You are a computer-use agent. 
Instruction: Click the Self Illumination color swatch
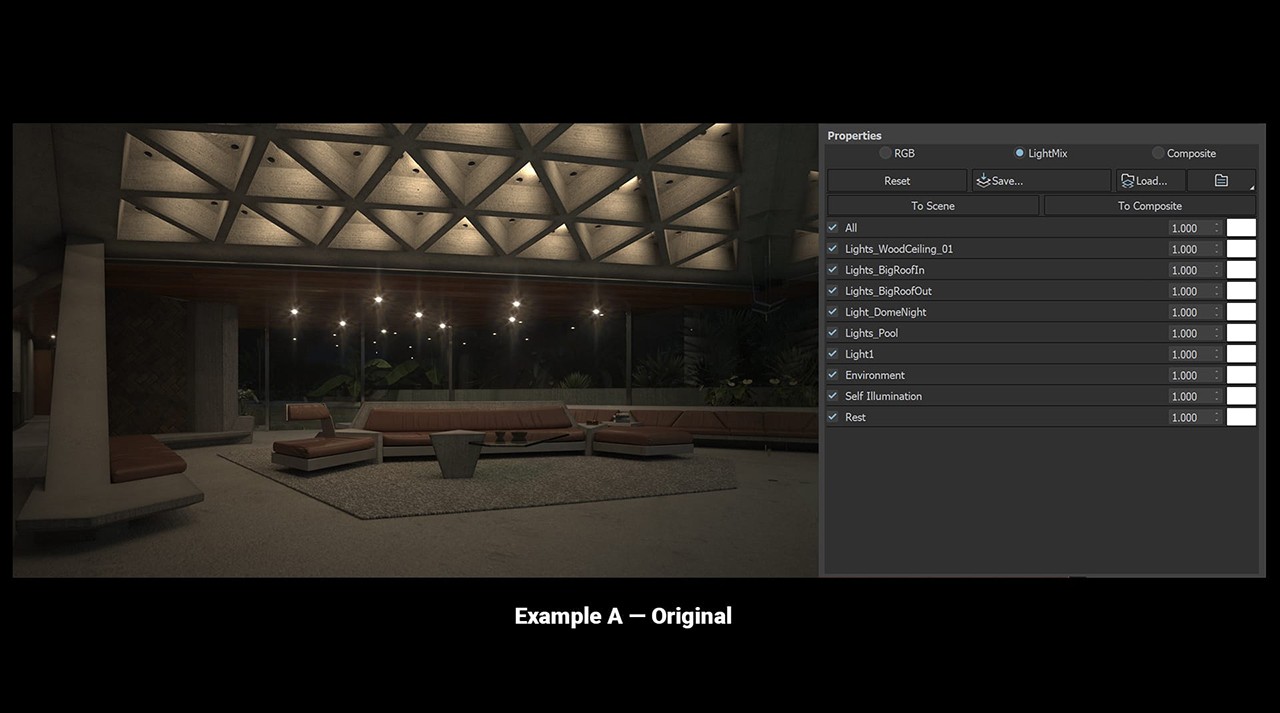pyautogui.click(x=1241, y=396)
